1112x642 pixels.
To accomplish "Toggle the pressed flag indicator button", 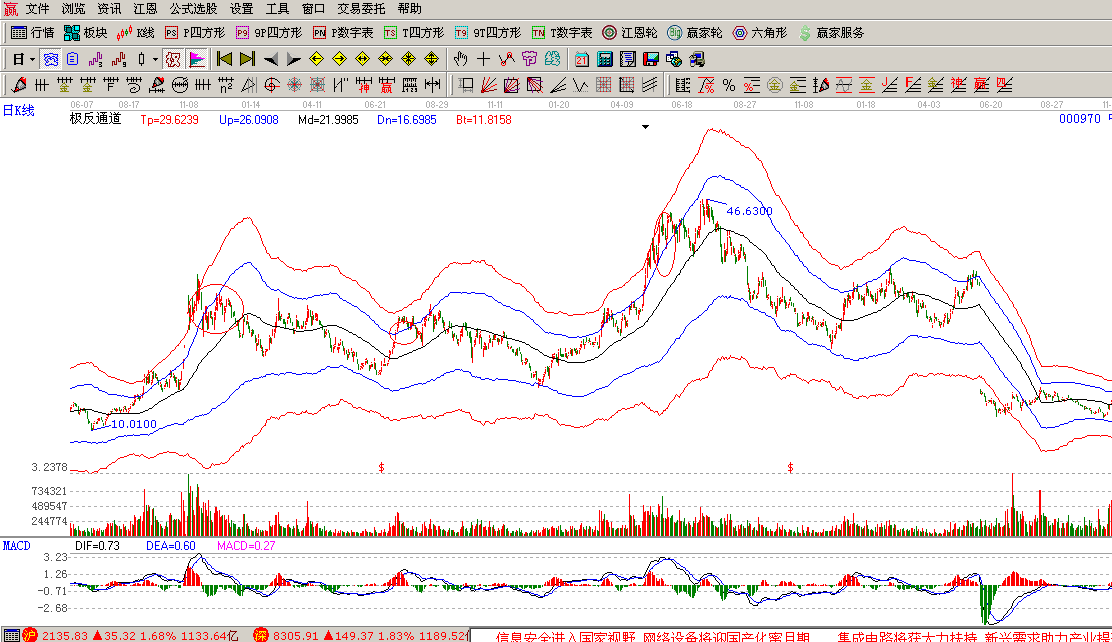I will click(197, 59).
